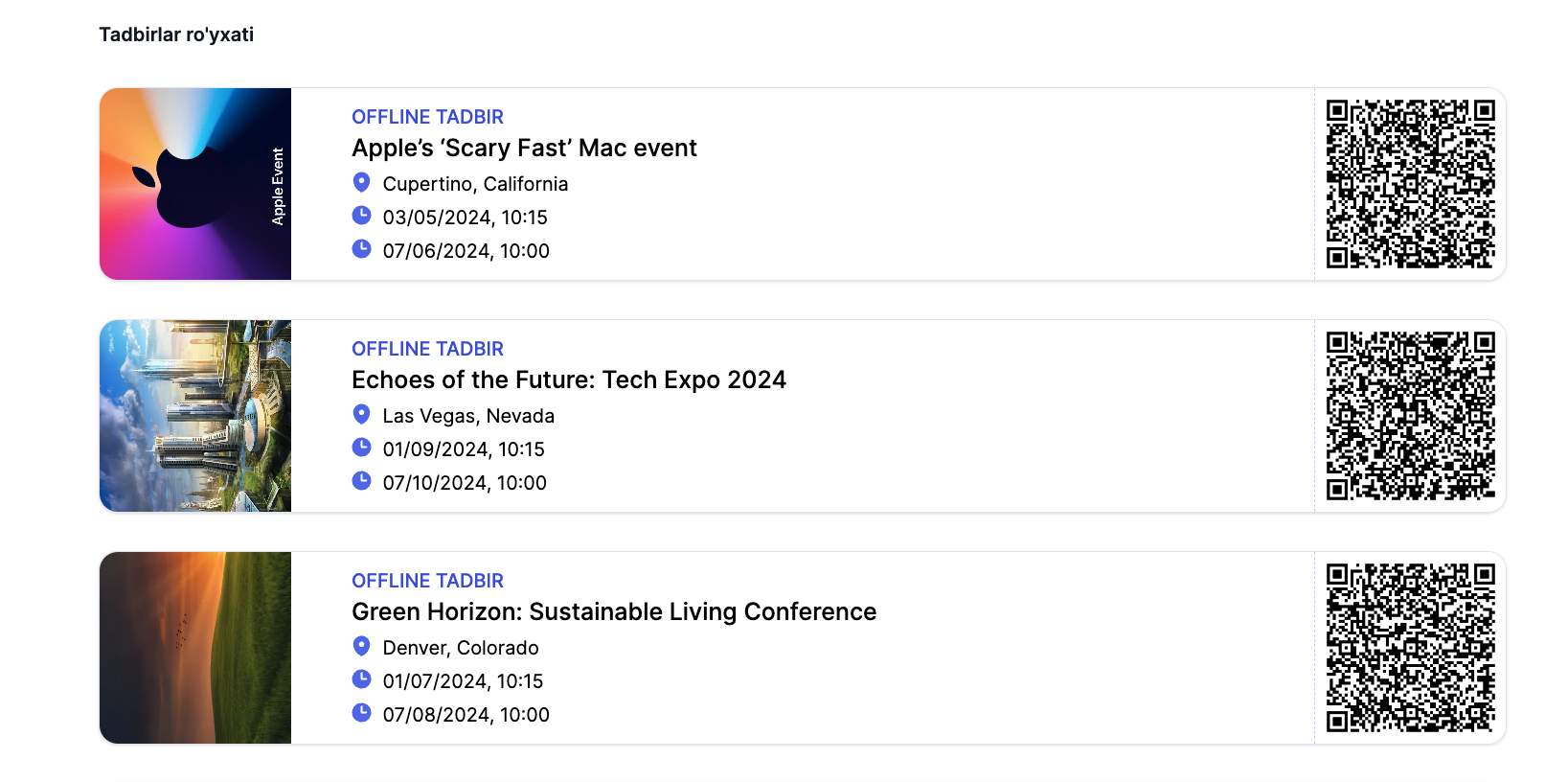1568x782 pixels.
Task: Open the Green Horizon sunset field thumbnail
Action: 195,648
